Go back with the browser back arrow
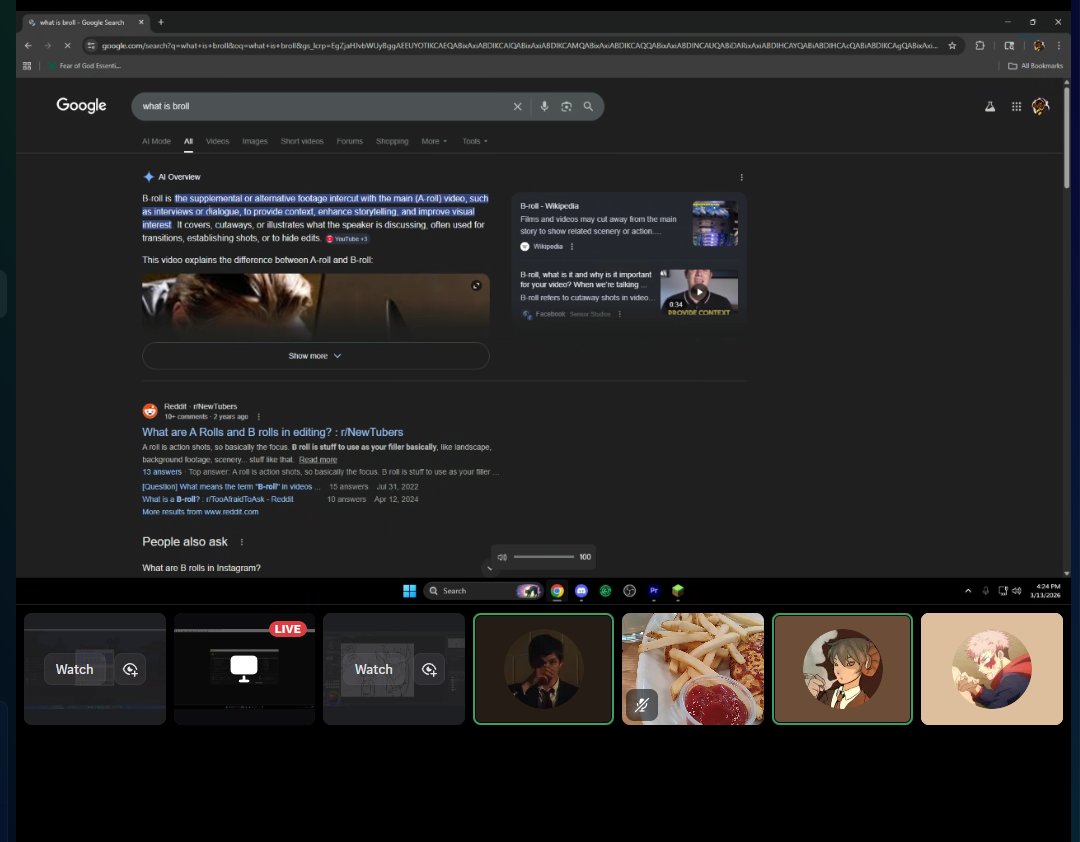The height and width of the screenshot is (842, 1080). point(28,45)
